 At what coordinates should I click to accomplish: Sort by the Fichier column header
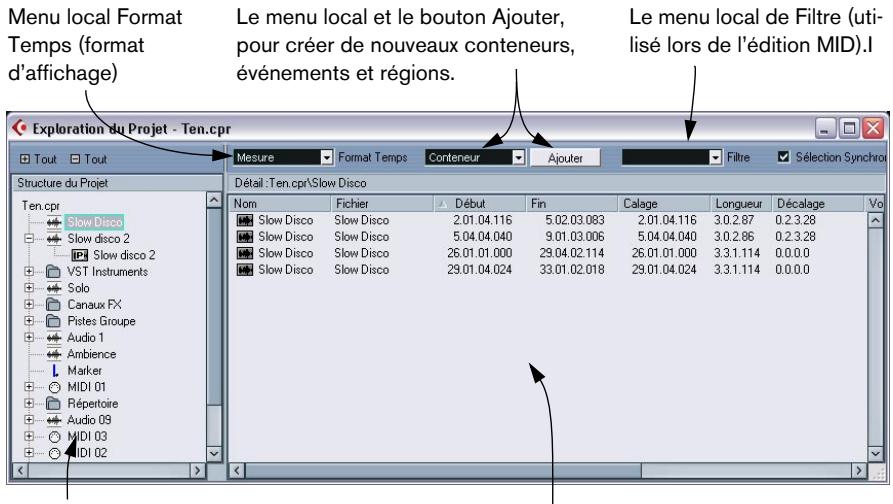coord(382,203)
